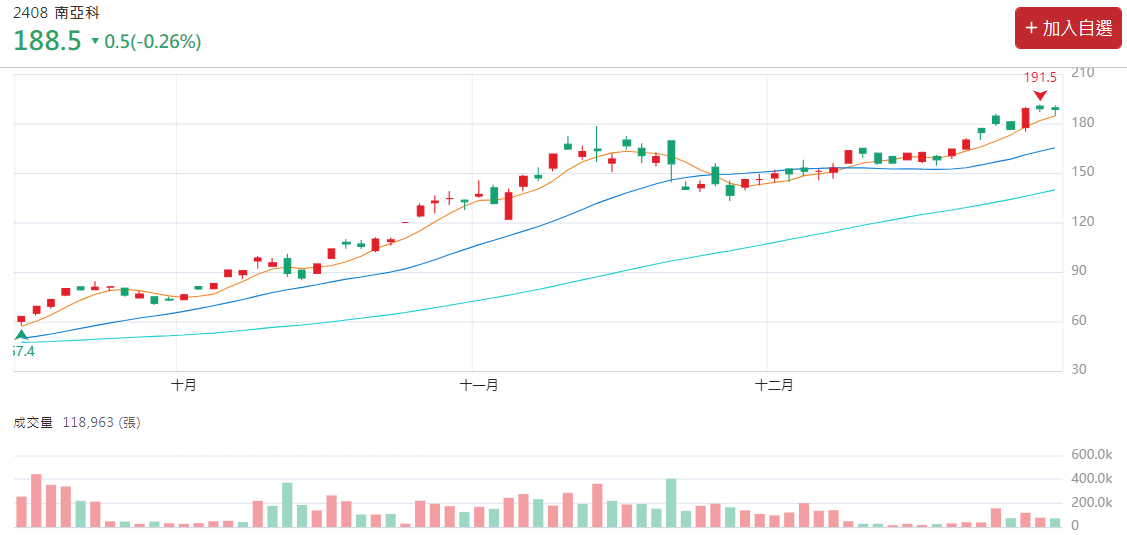Click the 成交量 volume label

click(34, 422)
